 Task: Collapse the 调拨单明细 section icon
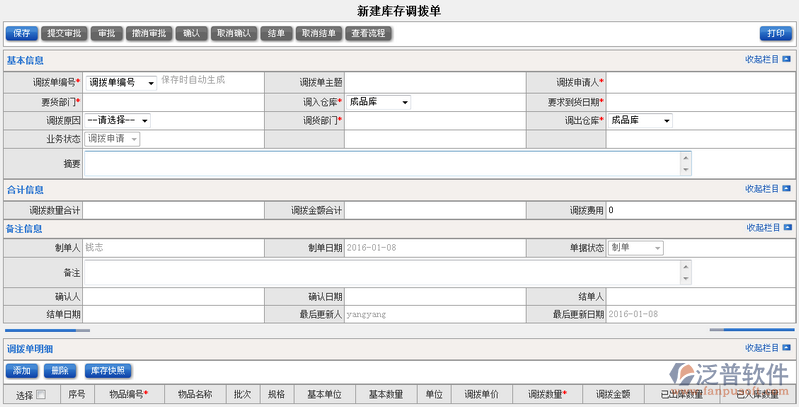tap(787, 348)
